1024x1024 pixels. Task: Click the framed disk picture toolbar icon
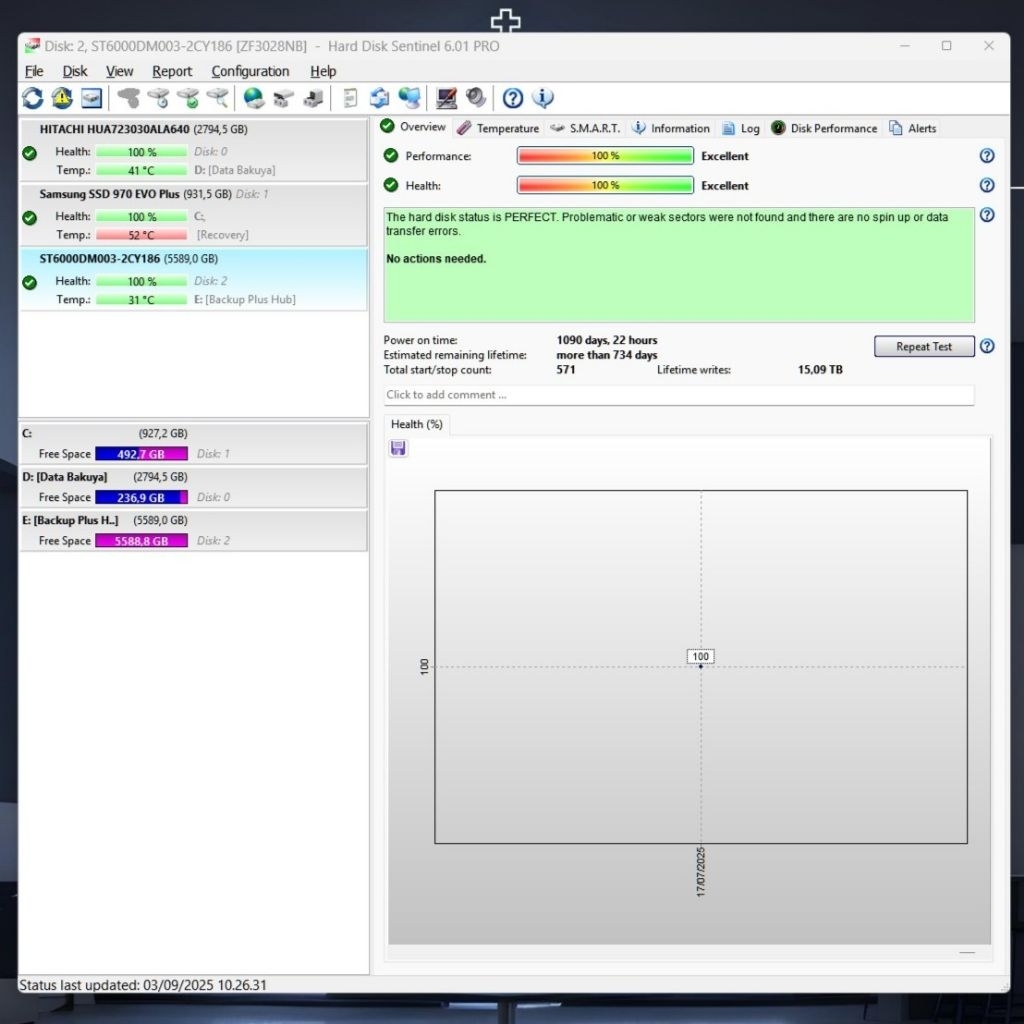pos(91,98)
